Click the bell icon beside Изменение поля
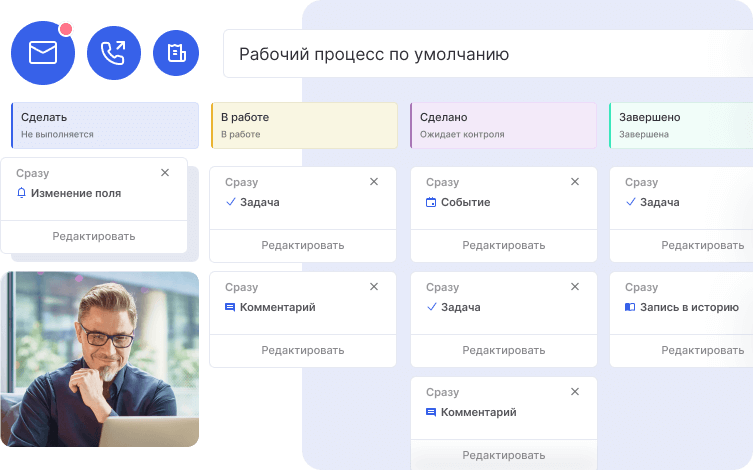 (22, 193)
